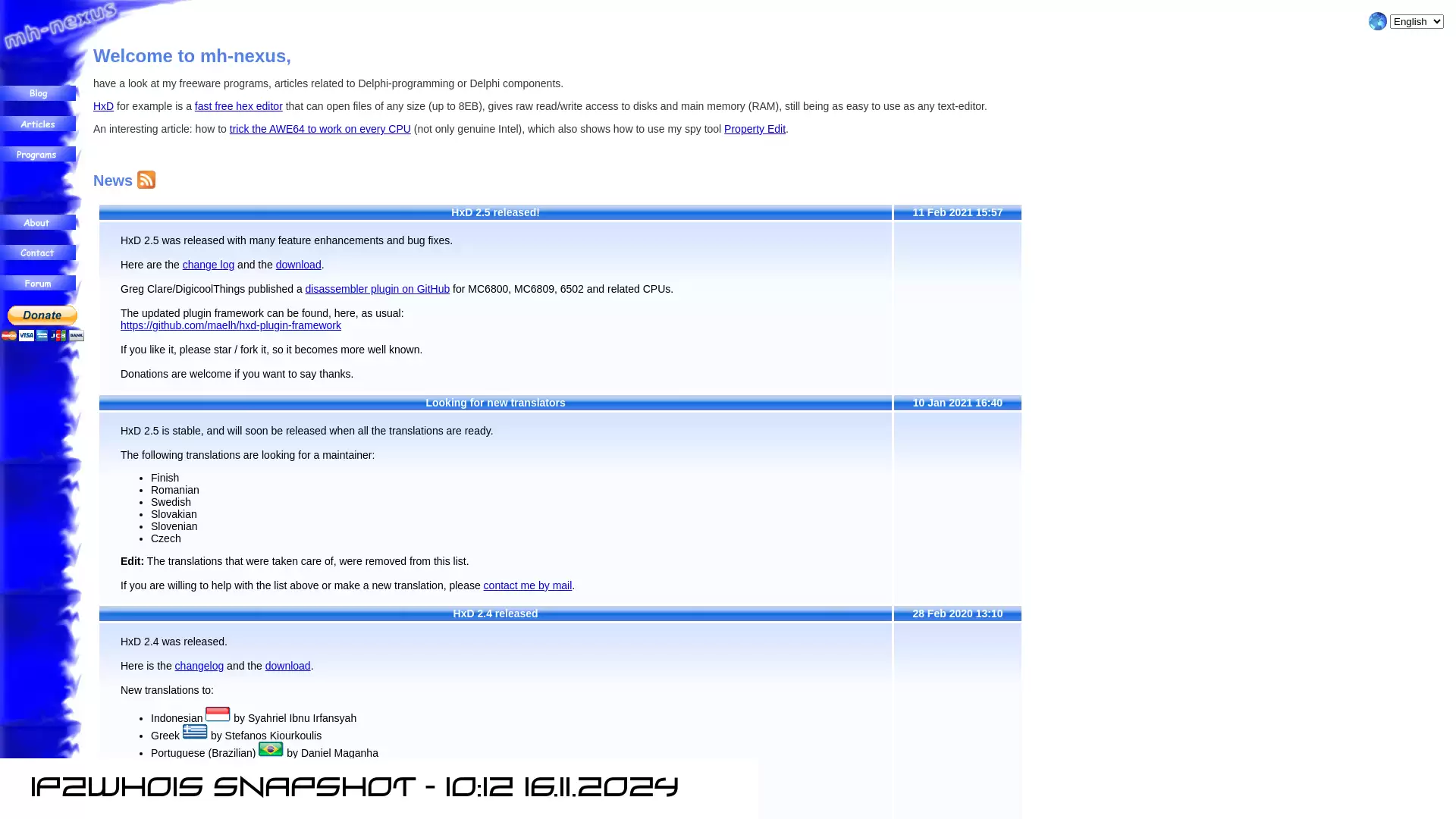Viewport: 1456px width, 819px height.
Task: Click the changelog link for HxD 2.4
Action: point(199,666)
